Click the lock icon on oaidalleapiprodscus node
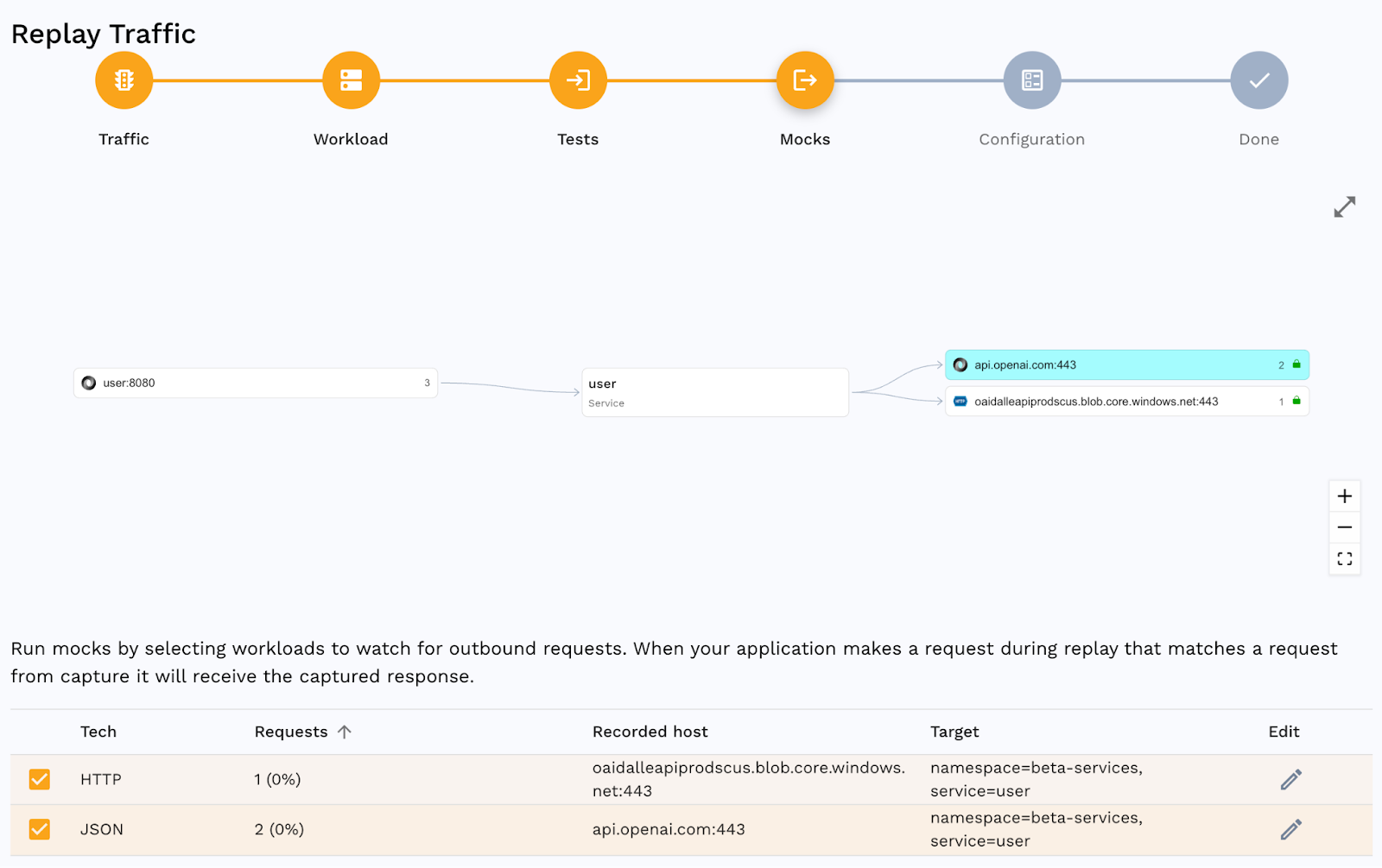1382x868 pixels. click(1296, 401)
